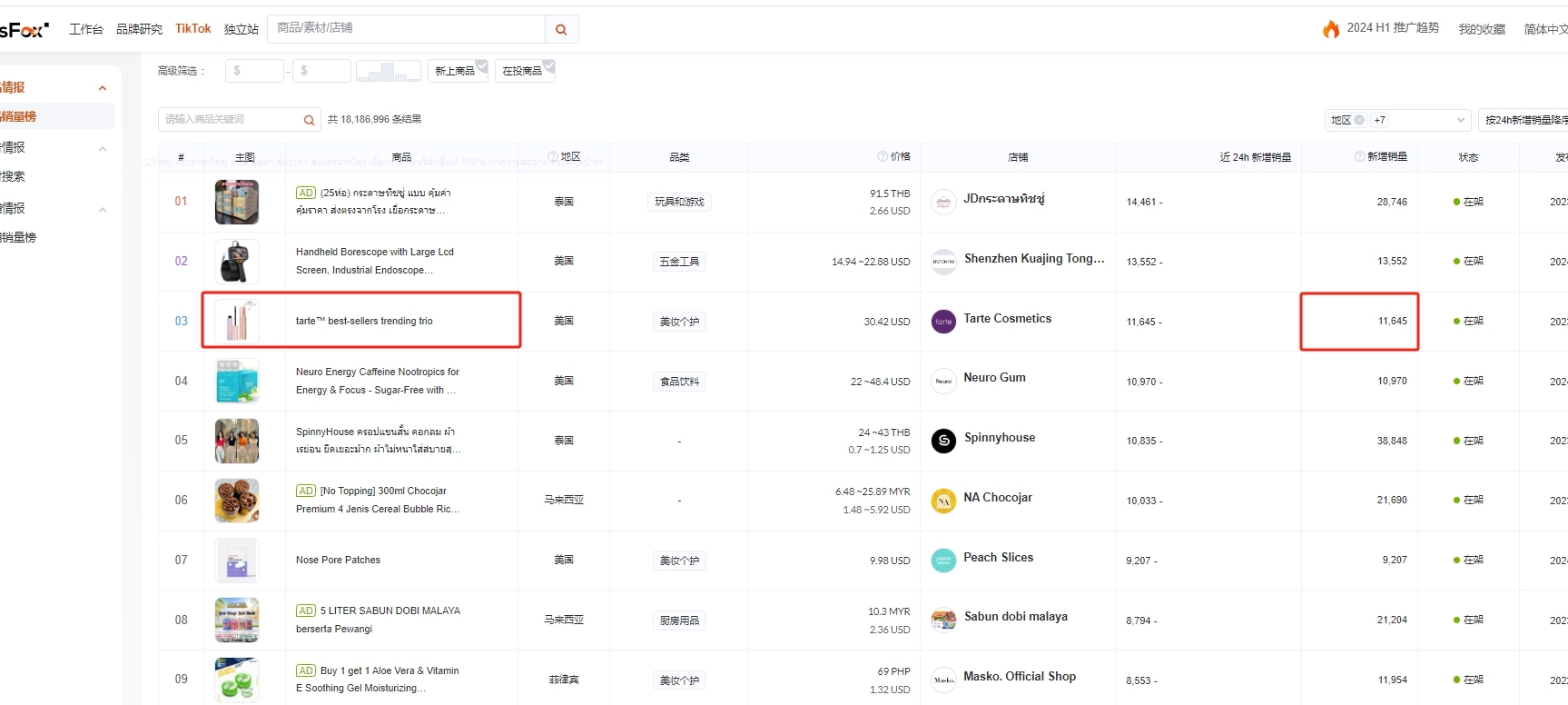Viewport: 1568px width, 705px height.
Task: Click the help icon next to 地区 header
Action: click(553, 156)
